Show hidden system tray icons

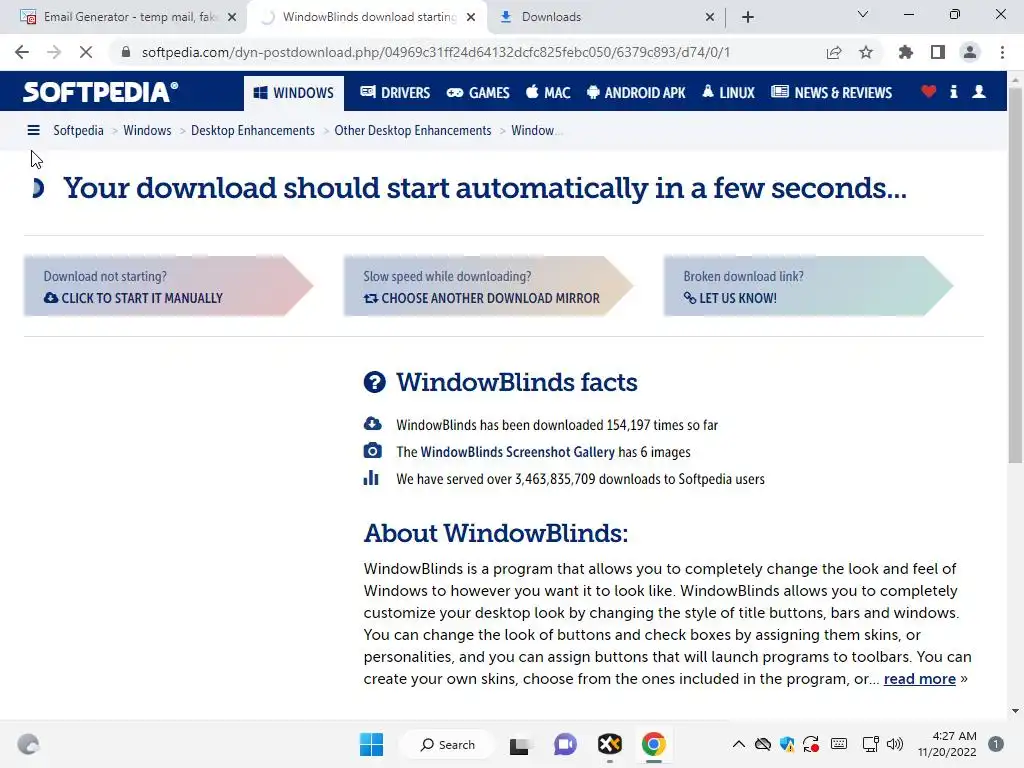click(739, 744)
